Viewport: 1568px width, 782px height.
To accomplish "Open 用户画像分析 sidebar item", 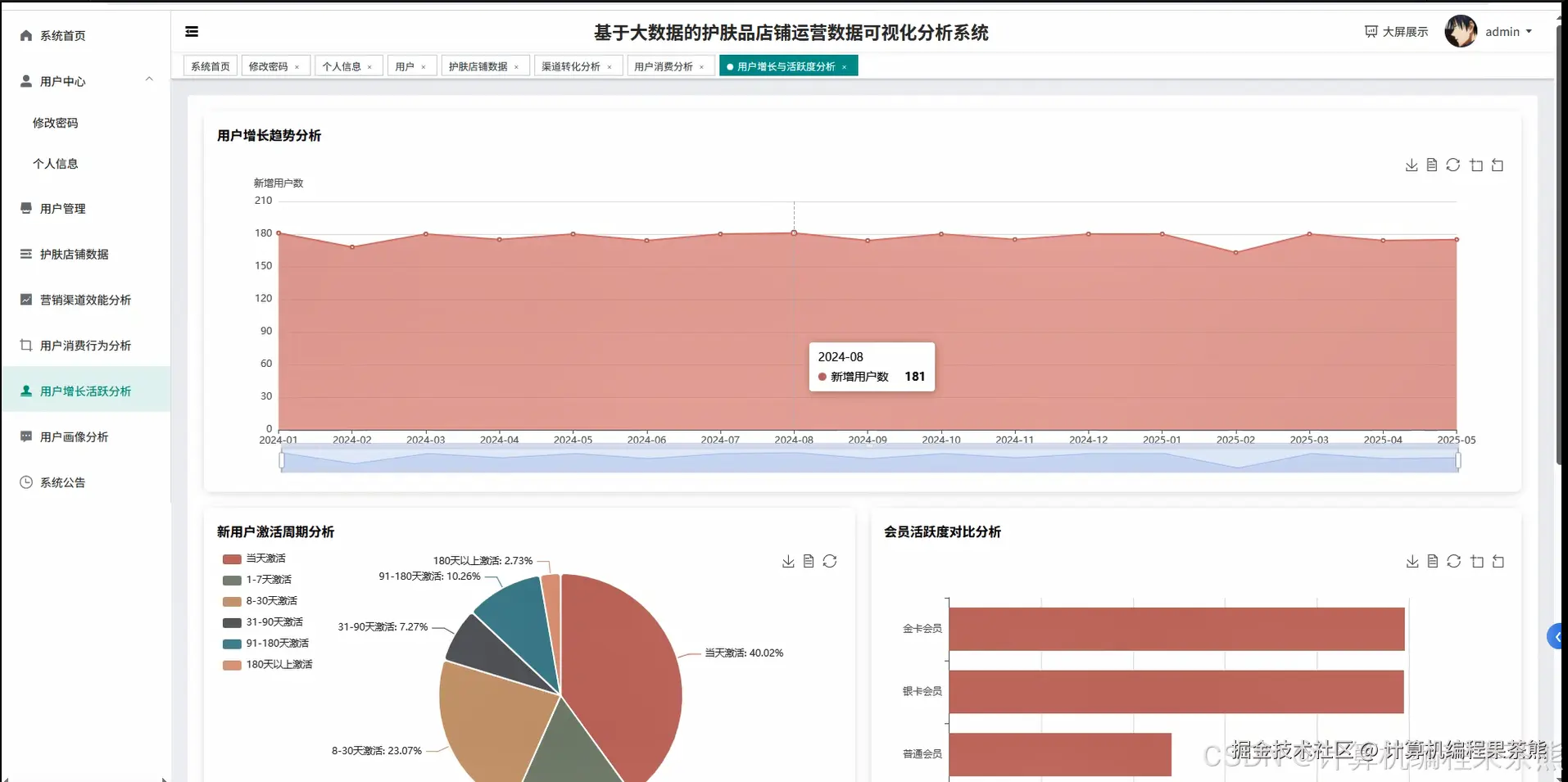I will coord(85,437).
